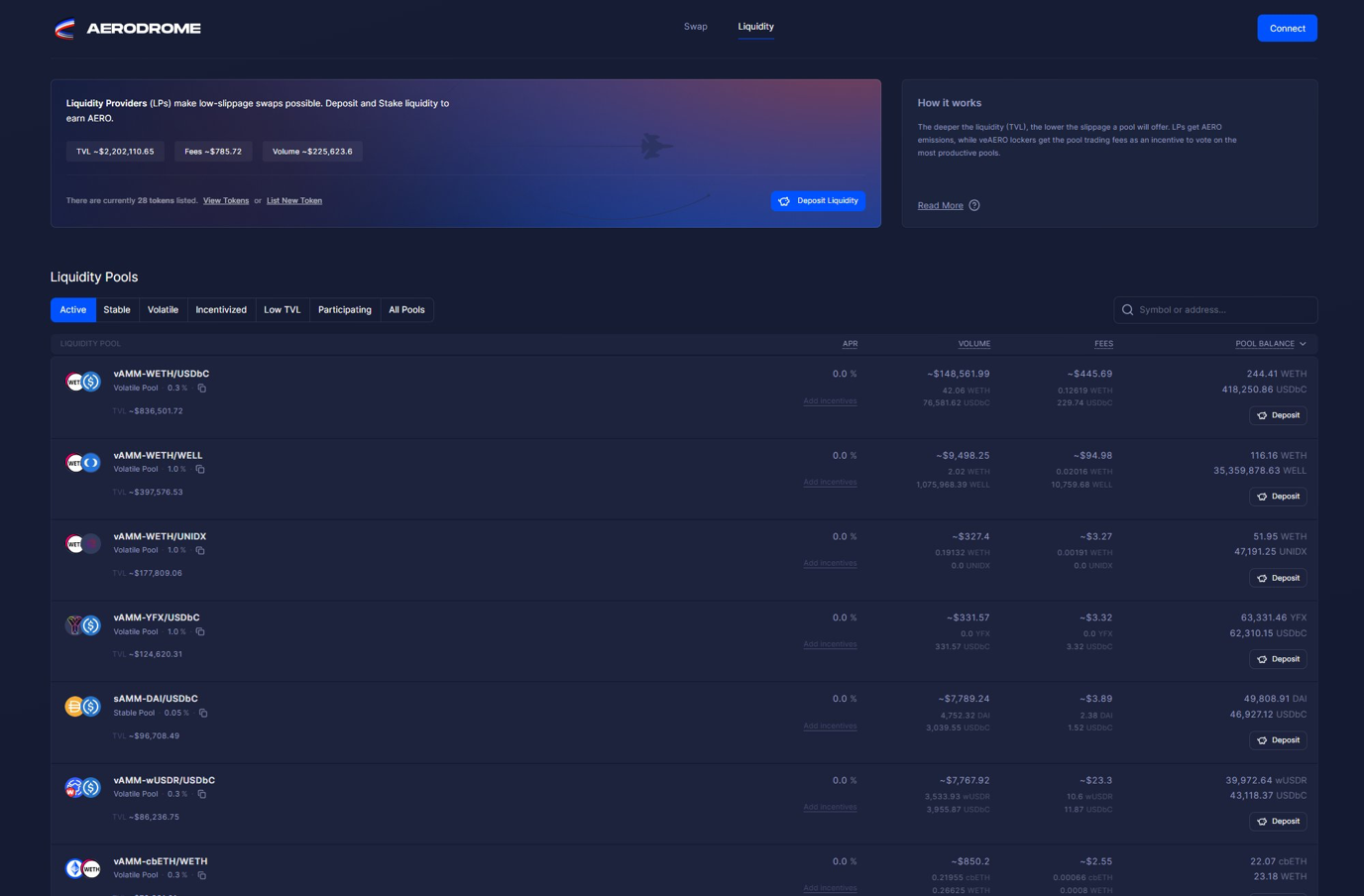1364x896 pixels.
Task: Copy the vAMM-wUSDR/USDbC pool address
Action: tap(202, 795)
